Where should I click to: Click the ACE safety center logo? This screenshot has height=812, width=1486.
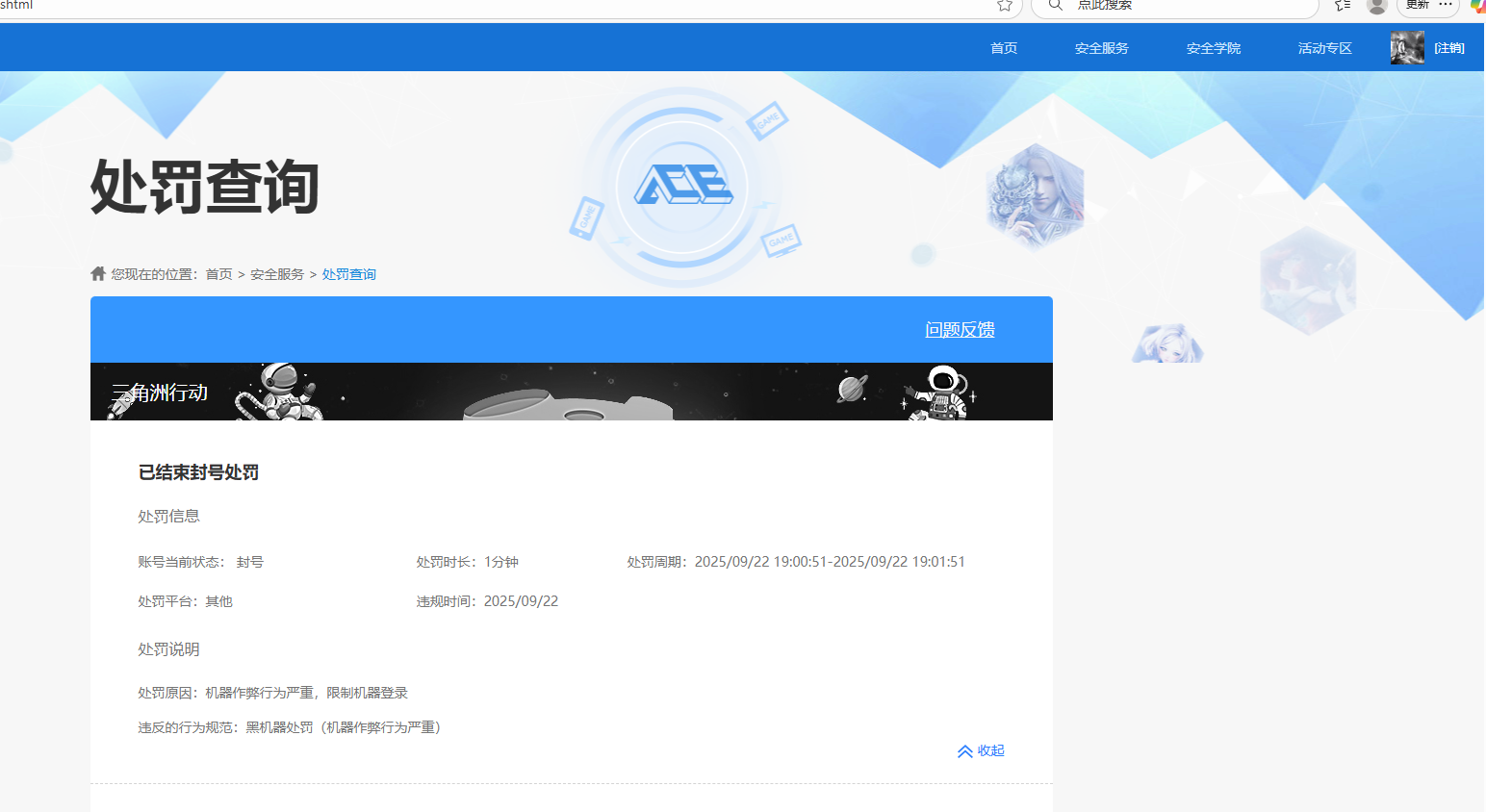(683, 186)
